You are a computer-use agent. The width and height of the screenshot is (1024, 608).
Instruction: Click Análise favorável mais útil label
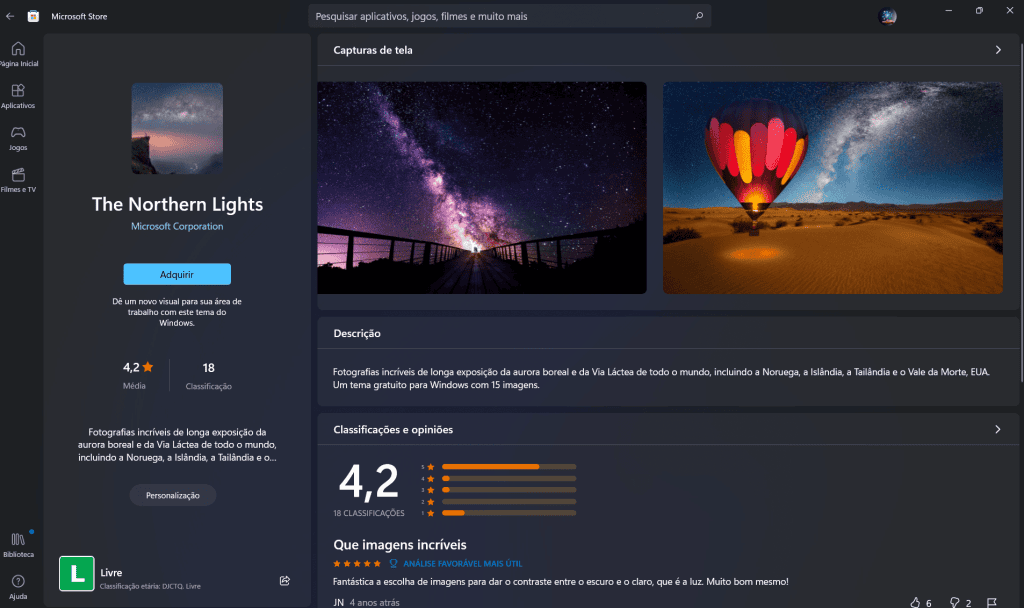tap(462, 564)
